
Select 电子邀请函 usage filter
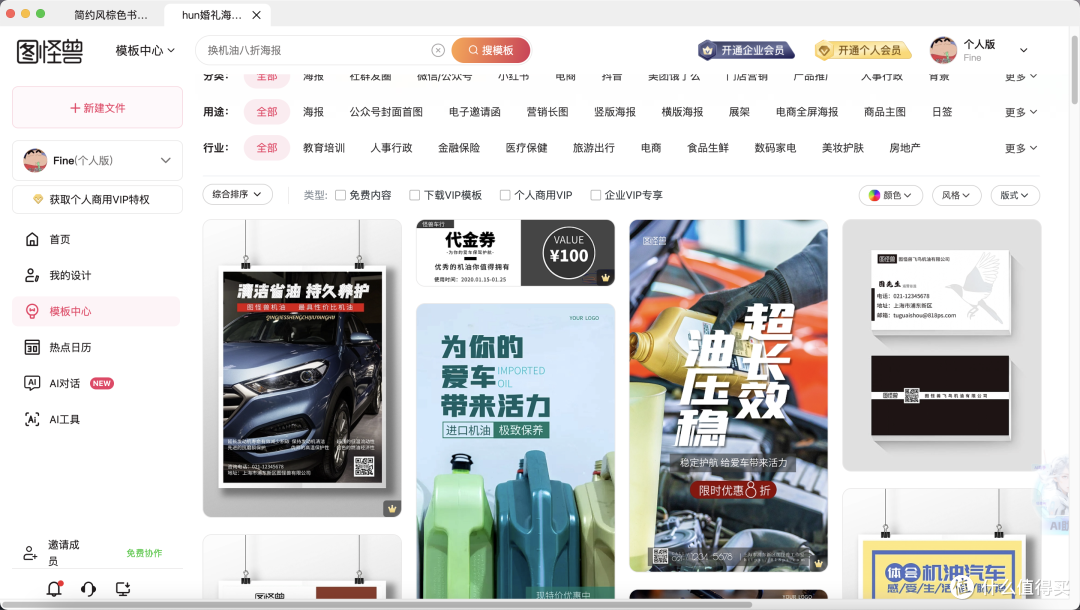(475, 112)
